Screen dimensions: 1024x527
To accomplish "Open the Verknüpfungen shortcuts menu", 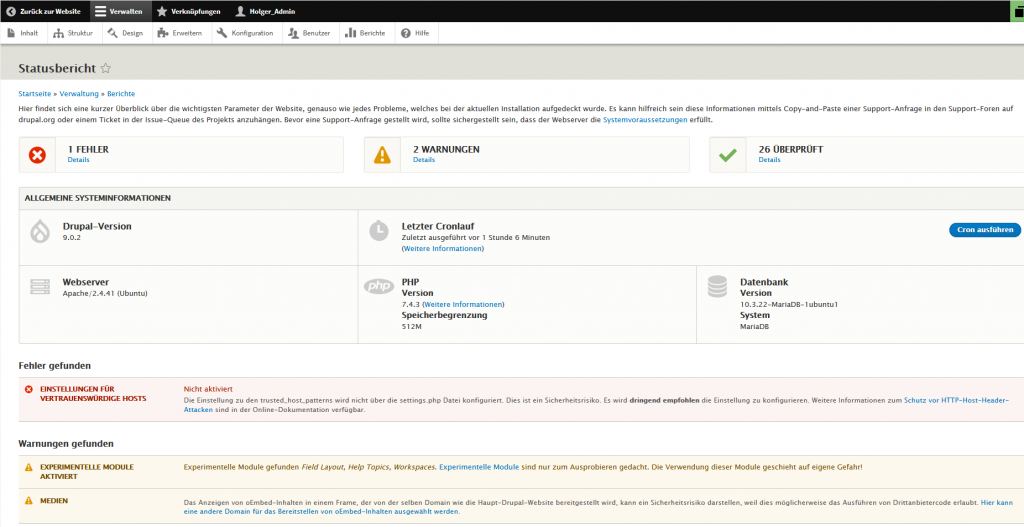I will click(188, 11).
